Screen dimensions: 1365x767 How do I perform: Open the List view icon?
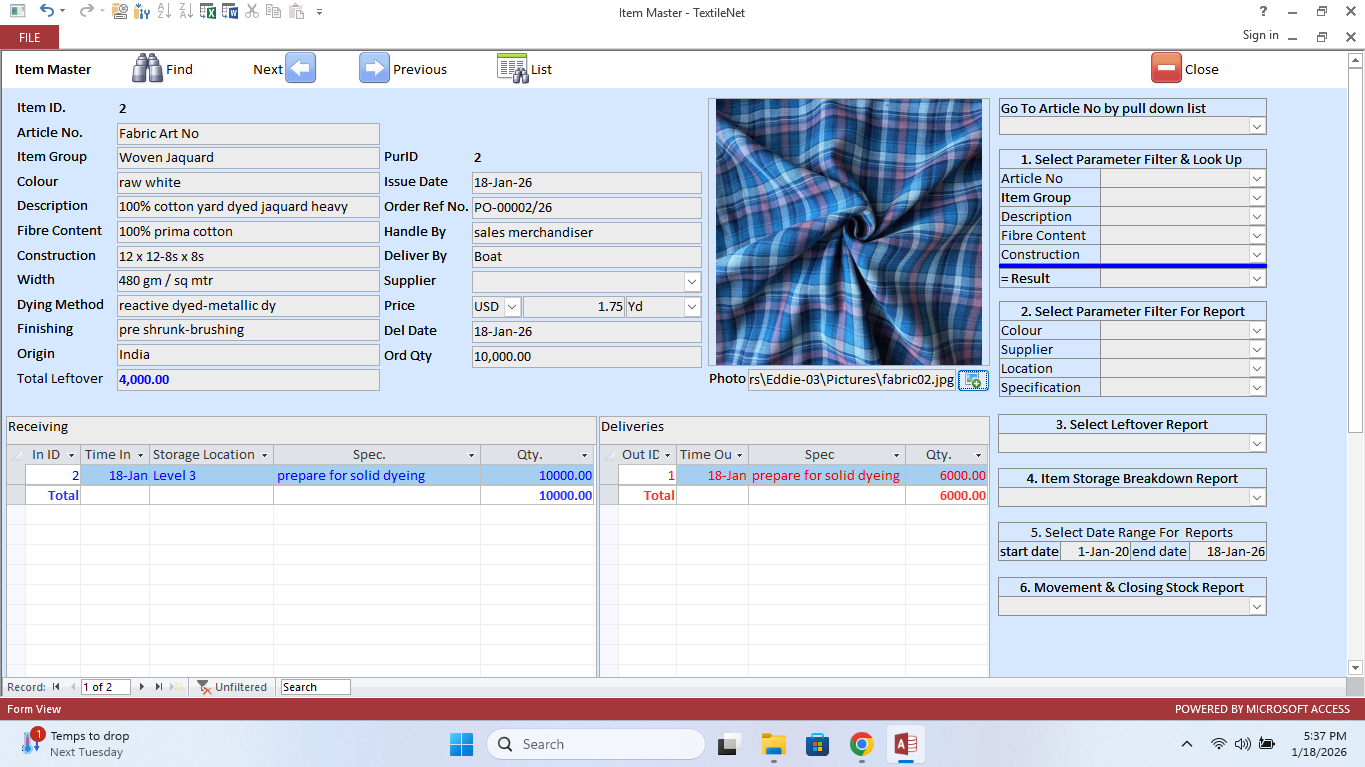[x=512, y=68]
